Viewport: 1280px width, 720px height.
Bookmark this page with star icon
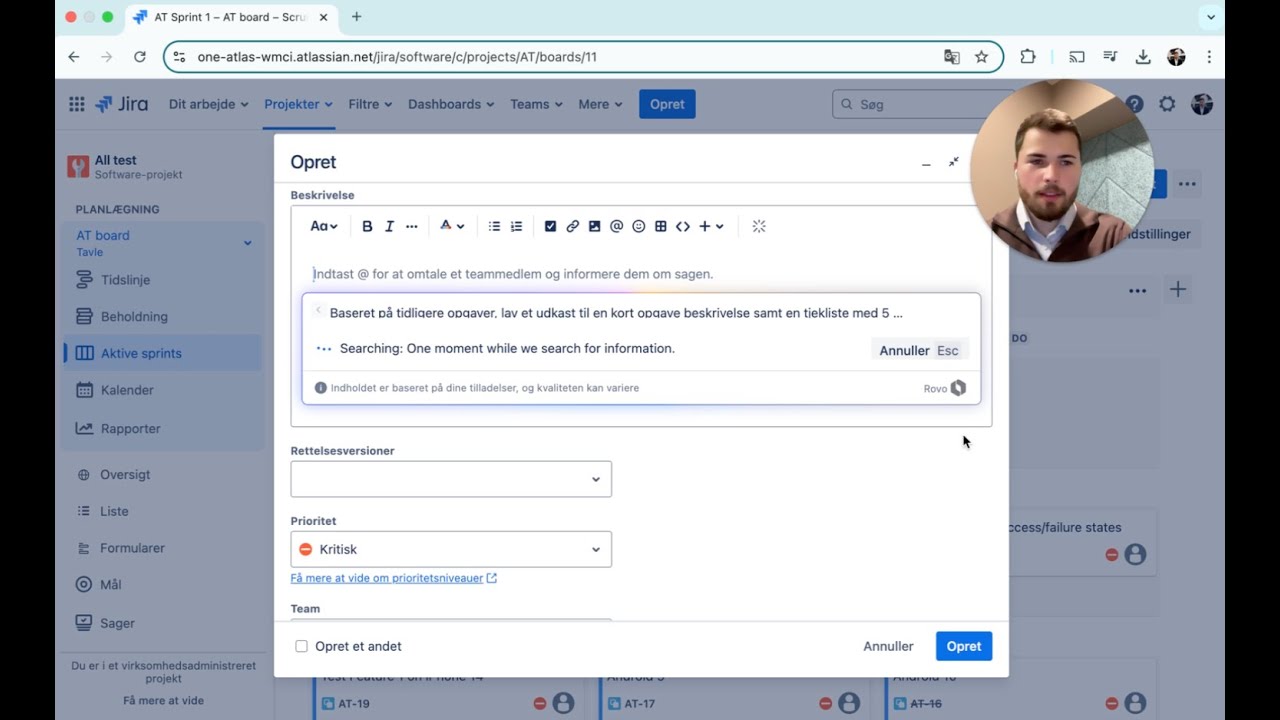981,57
